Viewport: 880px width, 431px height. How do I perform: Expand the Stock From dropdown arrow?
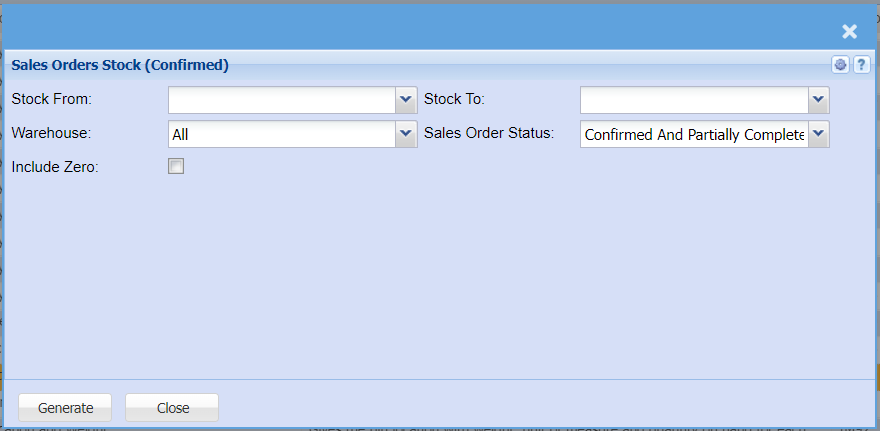point(406,100)
